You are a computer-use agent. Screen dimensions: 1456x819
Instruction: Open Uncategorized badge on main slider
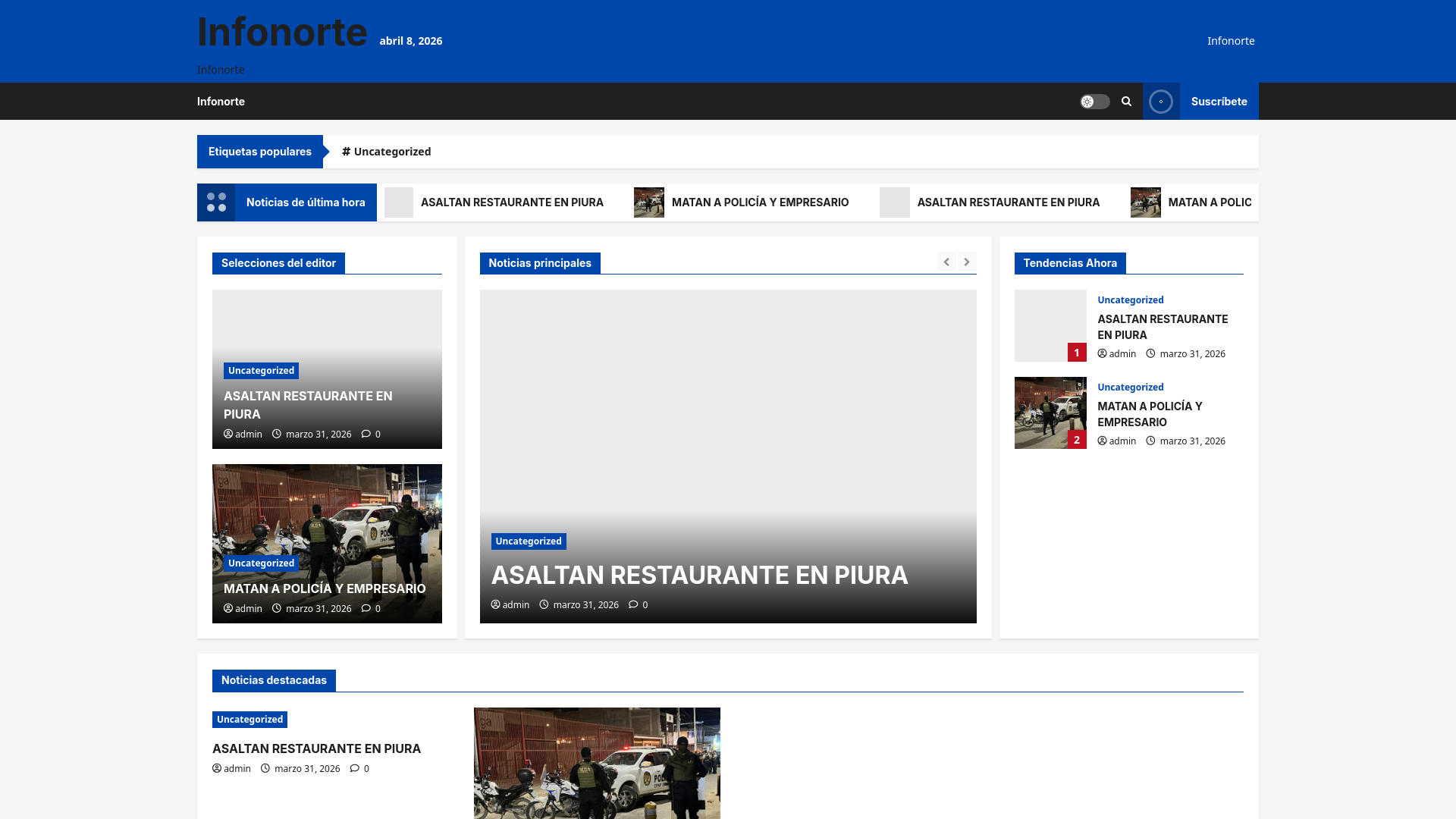pyautogui.click(x=529, y=541)
